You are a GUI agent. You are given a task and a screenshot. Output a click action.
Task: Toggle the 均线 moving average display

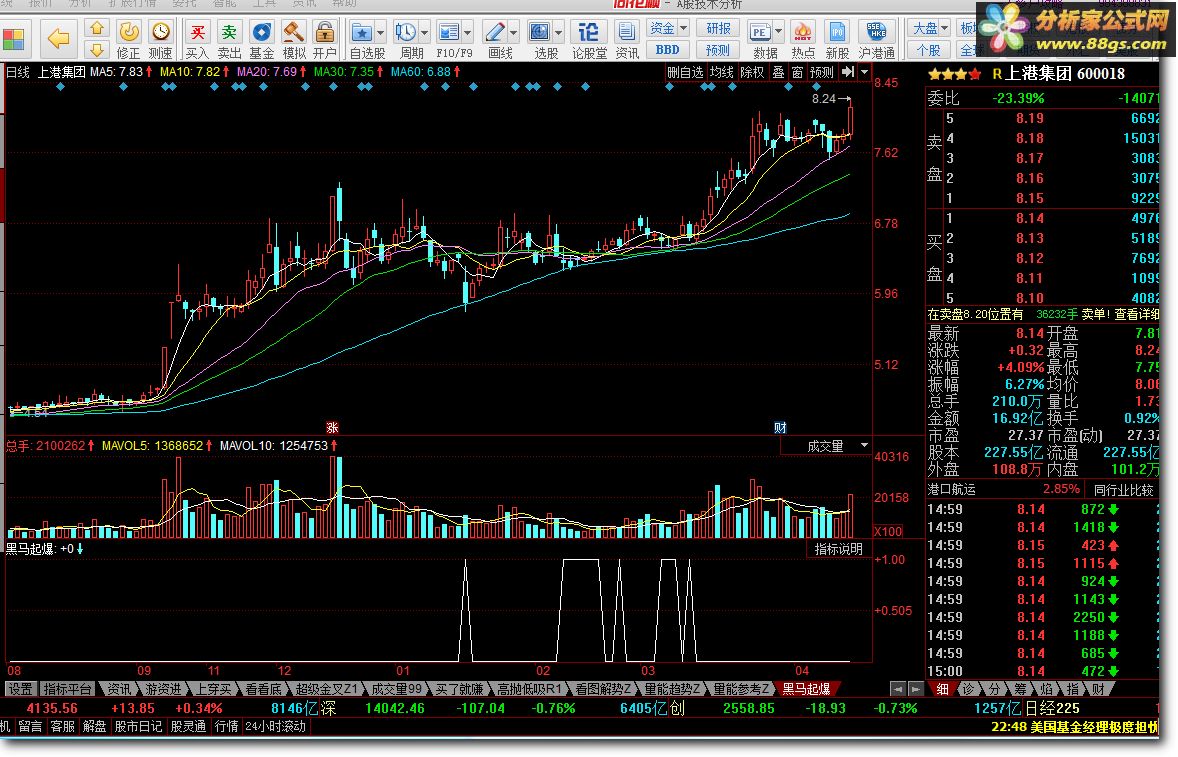(722, 72)
